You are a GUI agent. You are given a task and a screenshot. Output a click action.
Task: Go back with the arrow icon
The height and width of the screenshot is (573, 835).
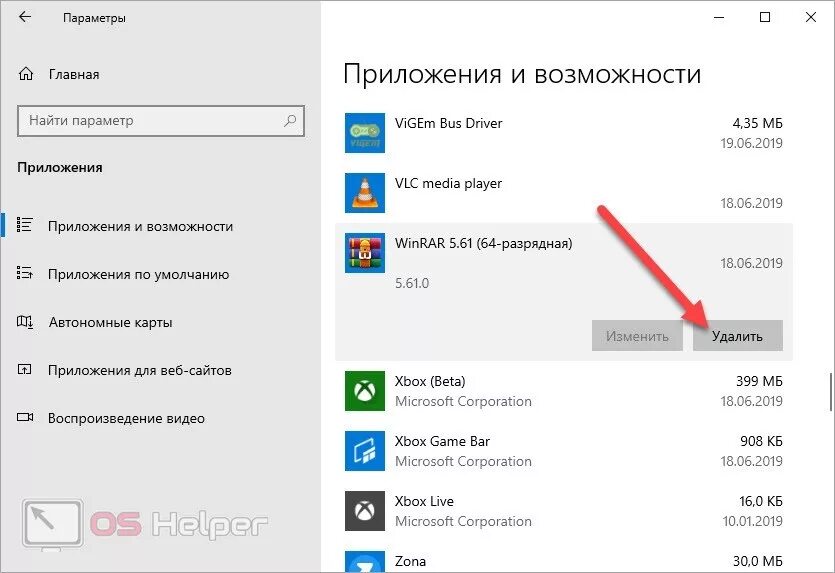pos(25,17)
